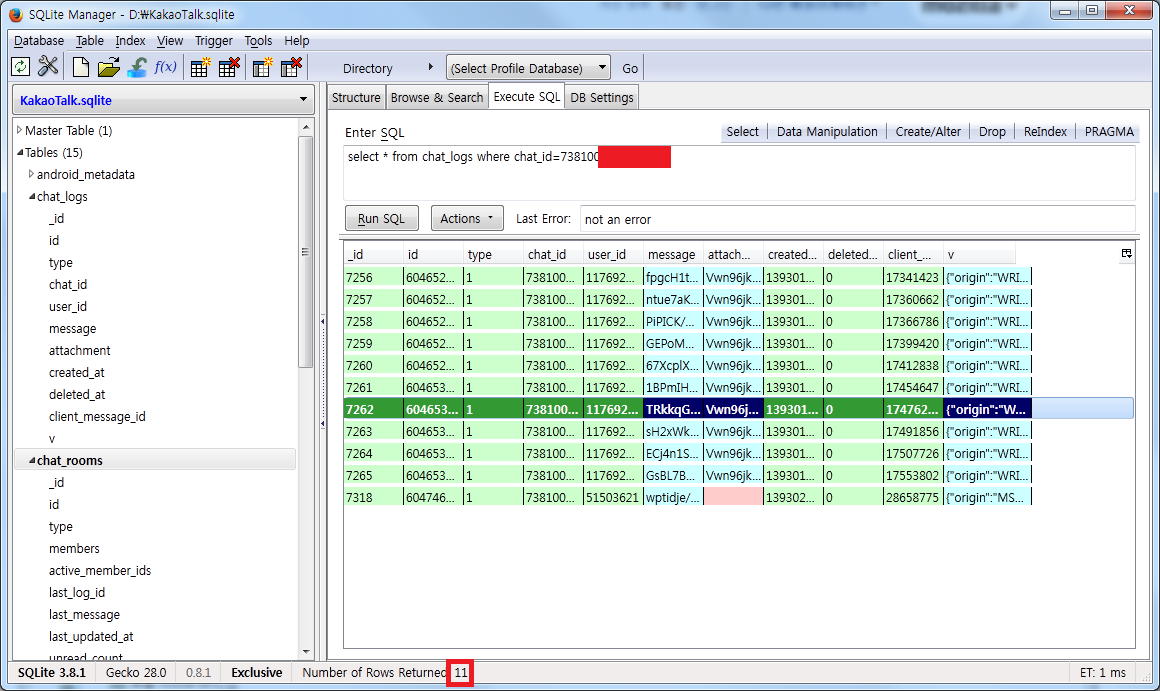This screenshot has width=1160, height=691.
Task: Click the f(x) user-defined functions icon
Action: pos(165,67)
